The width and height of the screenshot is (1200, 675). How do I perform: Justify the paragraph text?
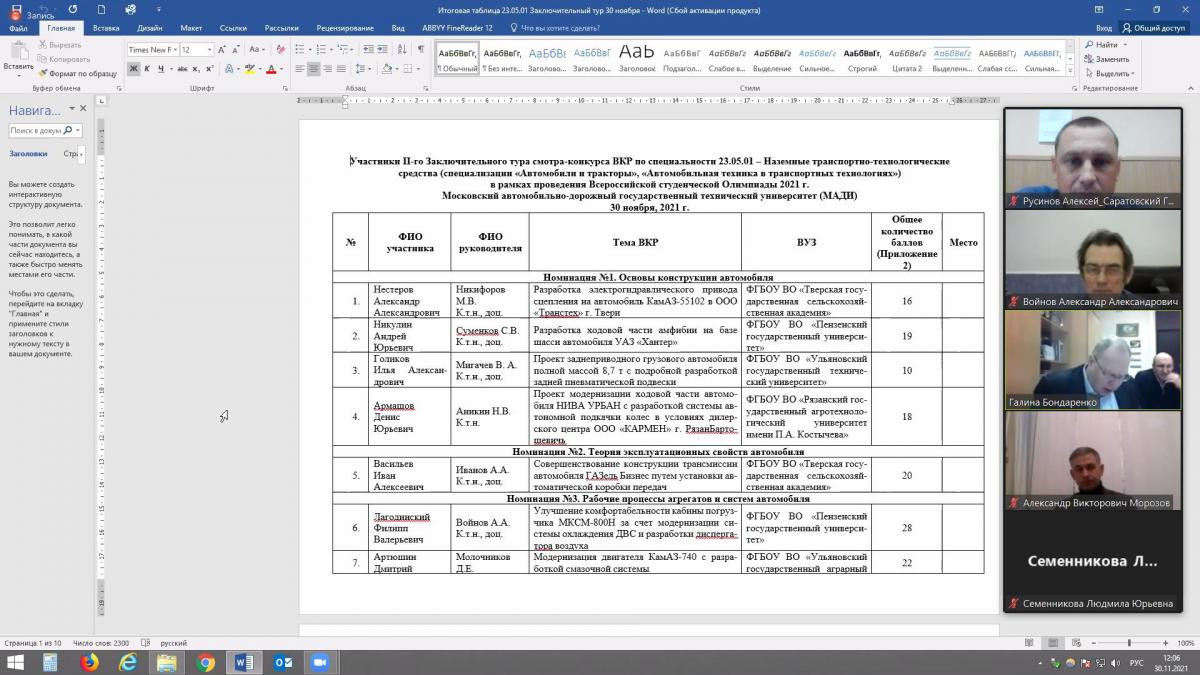tap(342, 69)
